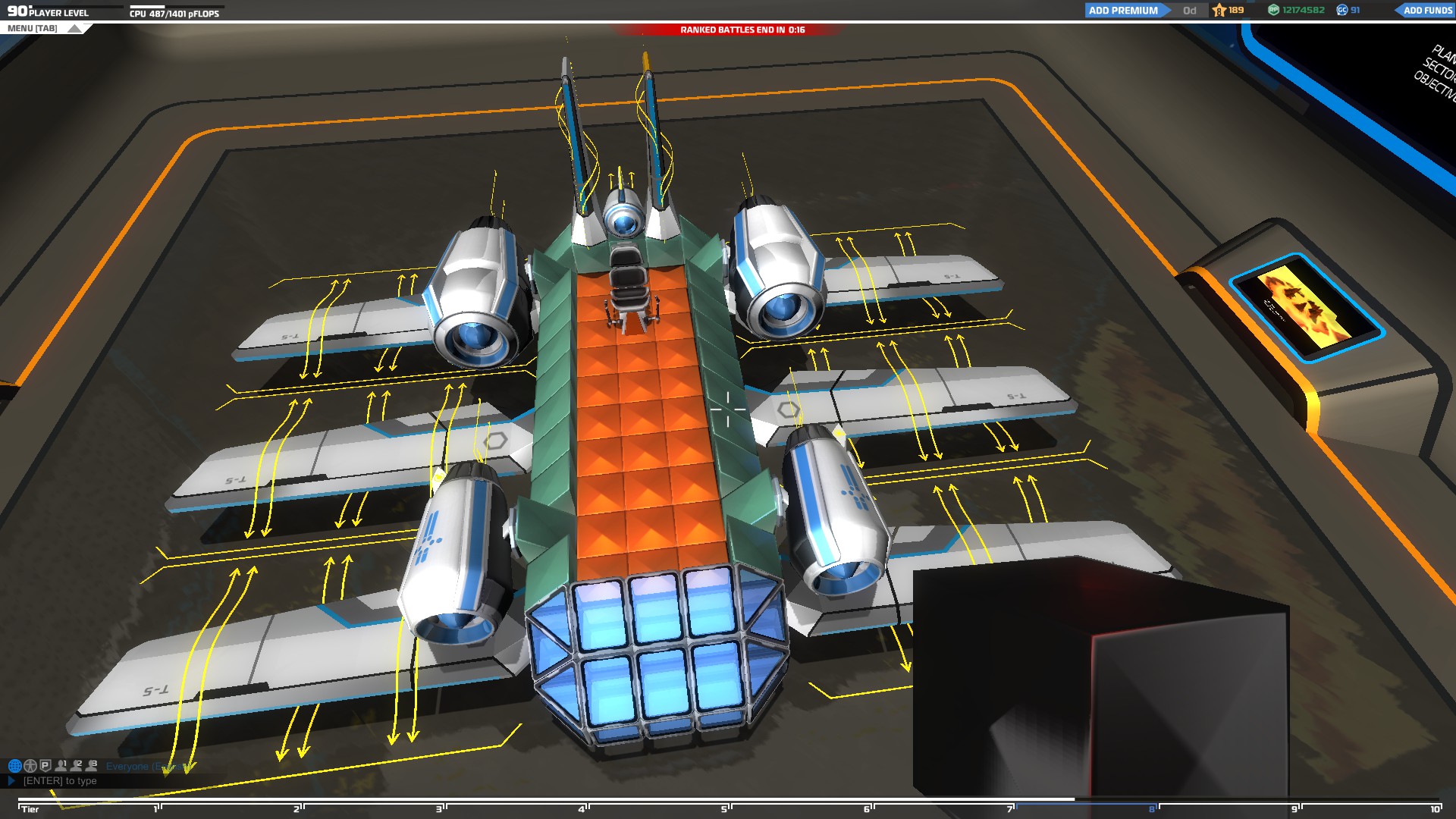Click the body-figure chat channel icon
This screenshot has width=1456, height=819.
point(30,766)
